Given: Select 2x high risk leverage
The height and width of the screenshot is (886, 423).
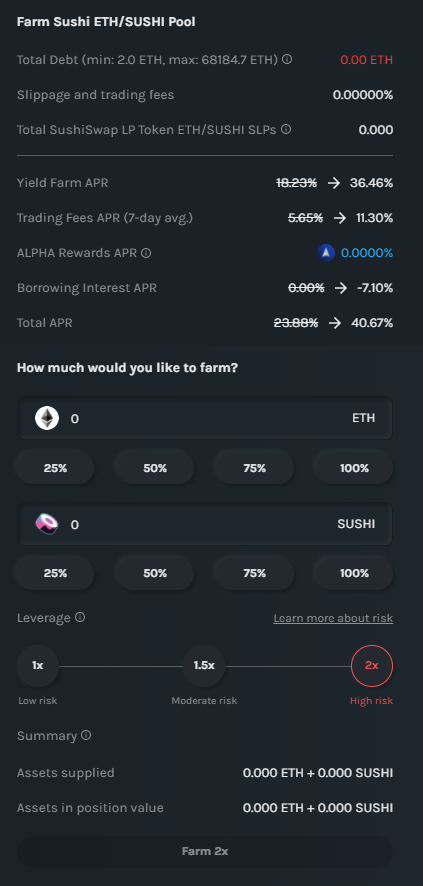Looking at the screenshot, I should click(372, 666).
